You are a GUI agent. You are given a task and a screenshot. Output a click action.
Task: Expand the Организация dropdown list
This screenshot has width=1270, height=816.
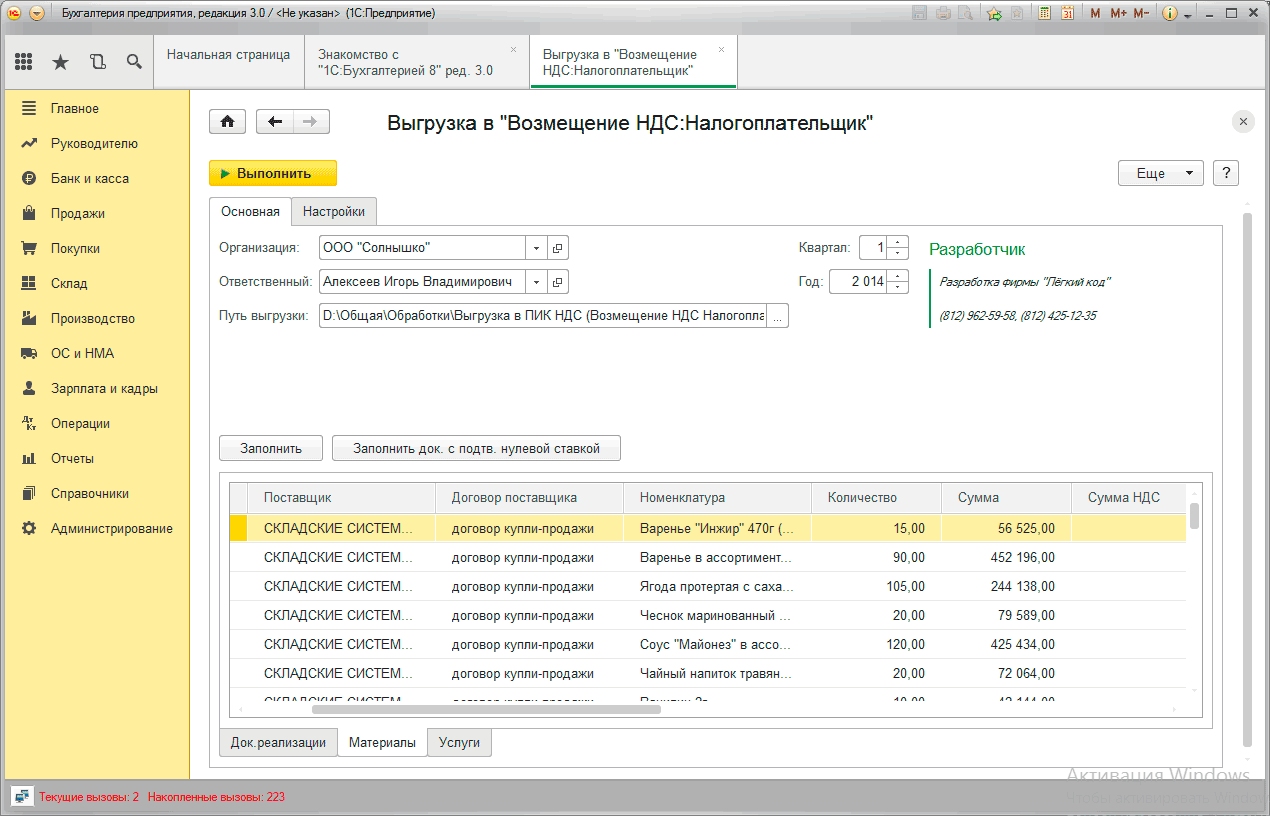pyautogui.click(x=537, y=248)
